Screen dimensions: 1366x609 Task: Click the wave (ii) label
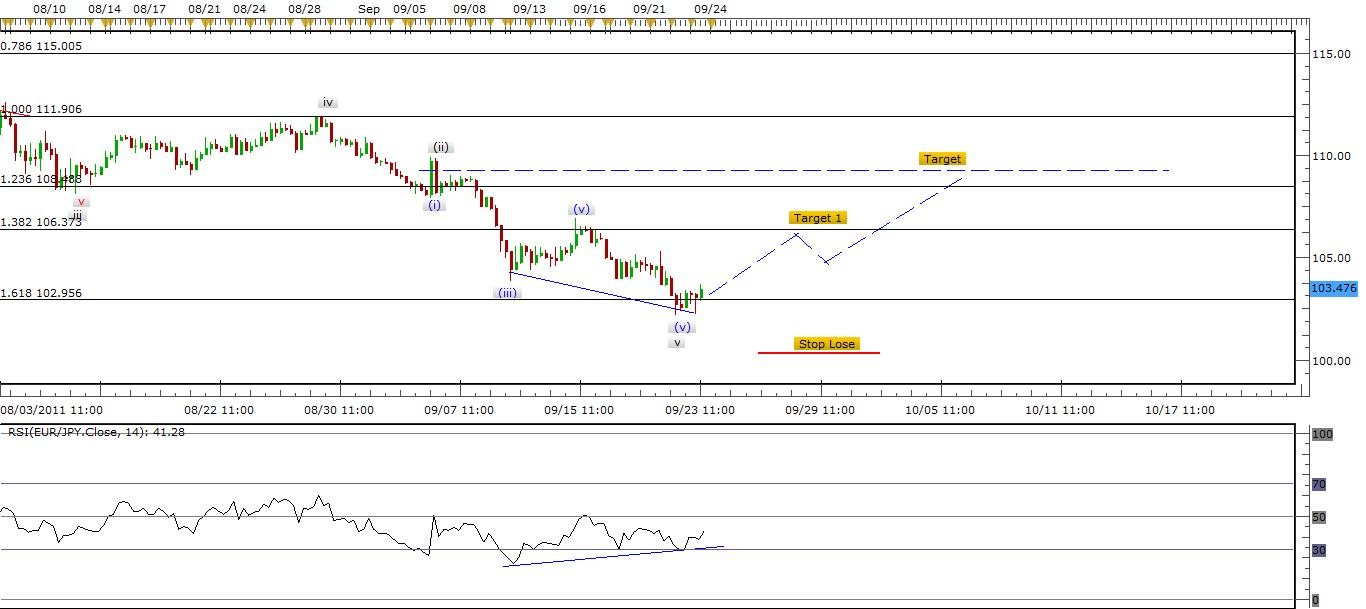tap(441, 147)
